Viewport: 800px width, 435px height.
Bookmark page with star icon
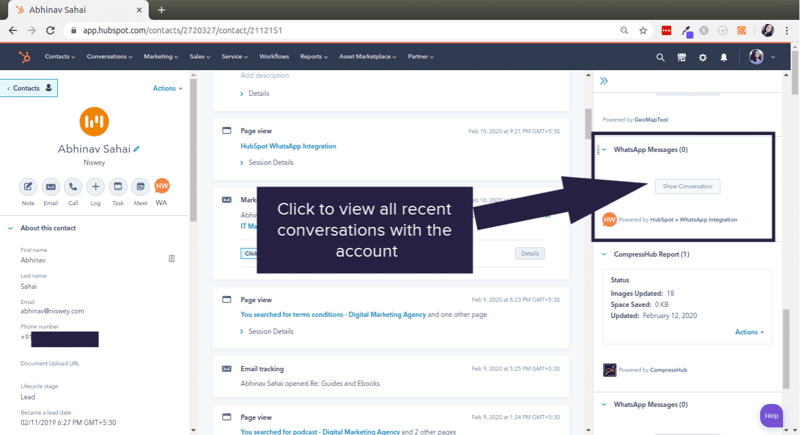[x=643, y=31]
